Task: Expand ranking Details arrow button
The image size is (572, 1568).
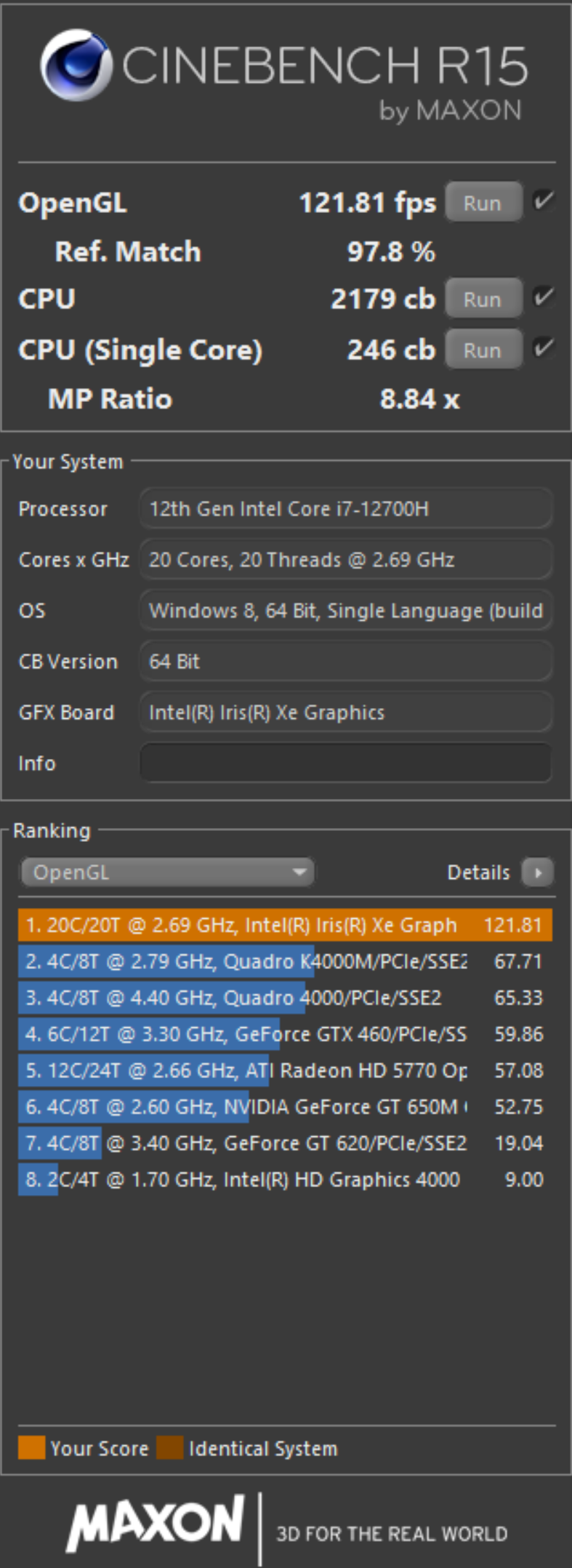Action: tap(538, 872)
